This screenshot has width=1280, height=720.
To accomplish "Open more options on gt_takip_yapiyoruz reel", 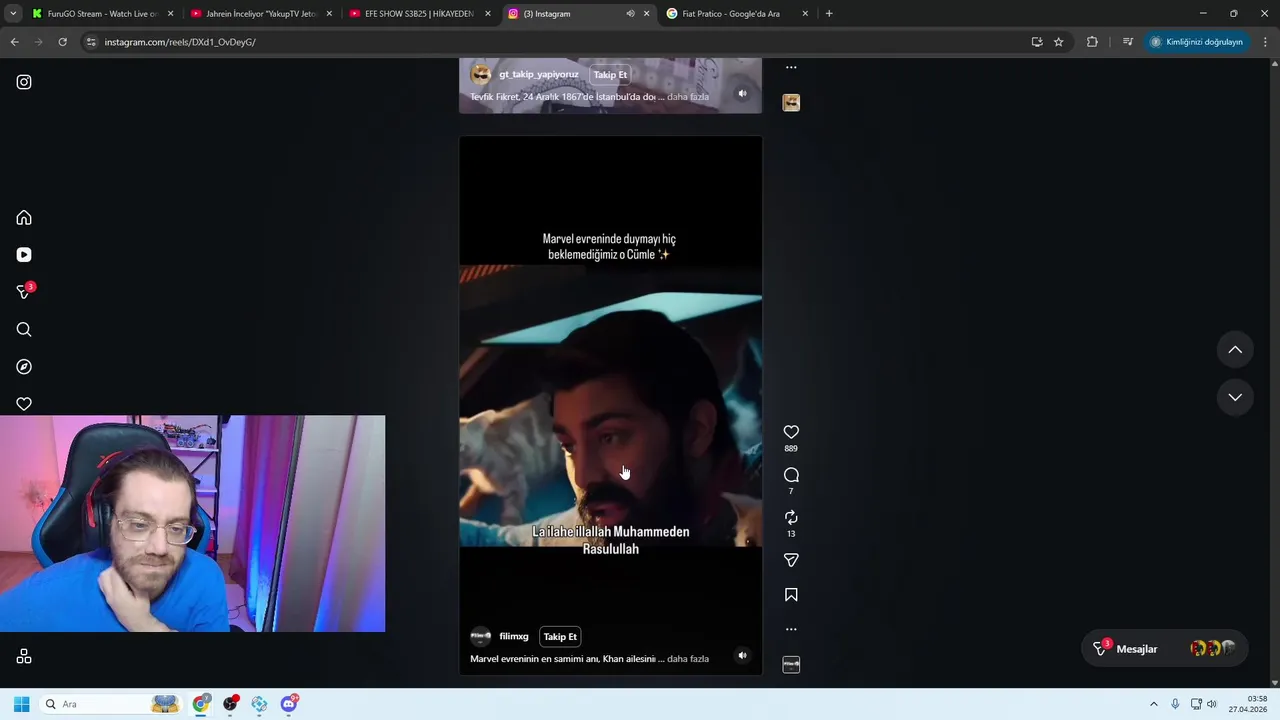I will (791, 68).
